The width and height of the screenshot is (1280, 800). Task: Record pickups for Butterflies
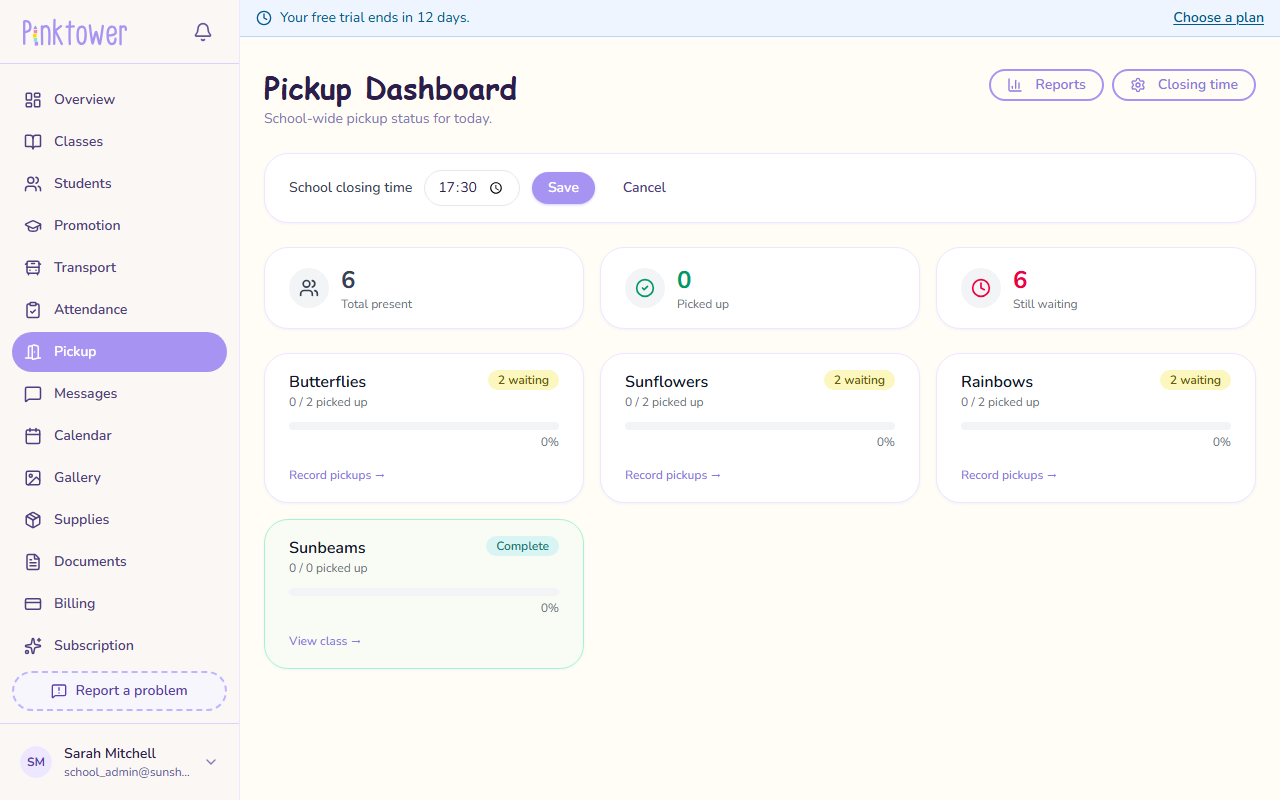(x=337, y=476)
